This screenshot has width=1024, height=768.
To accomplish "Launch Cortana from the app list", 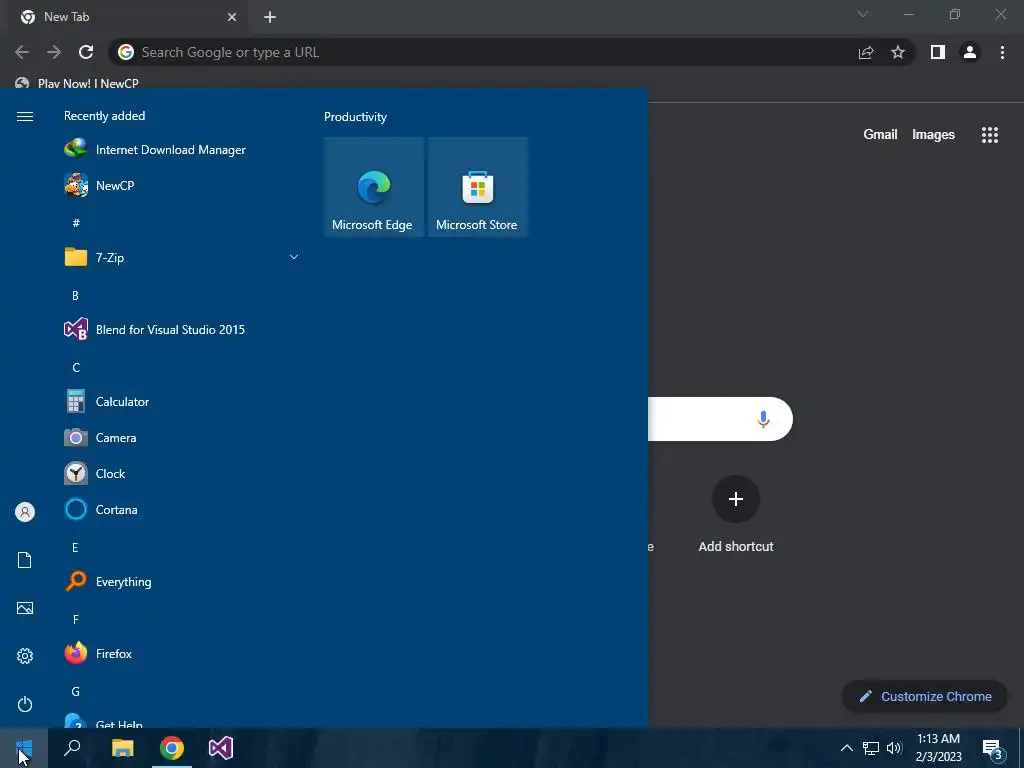I will point(182,509).
